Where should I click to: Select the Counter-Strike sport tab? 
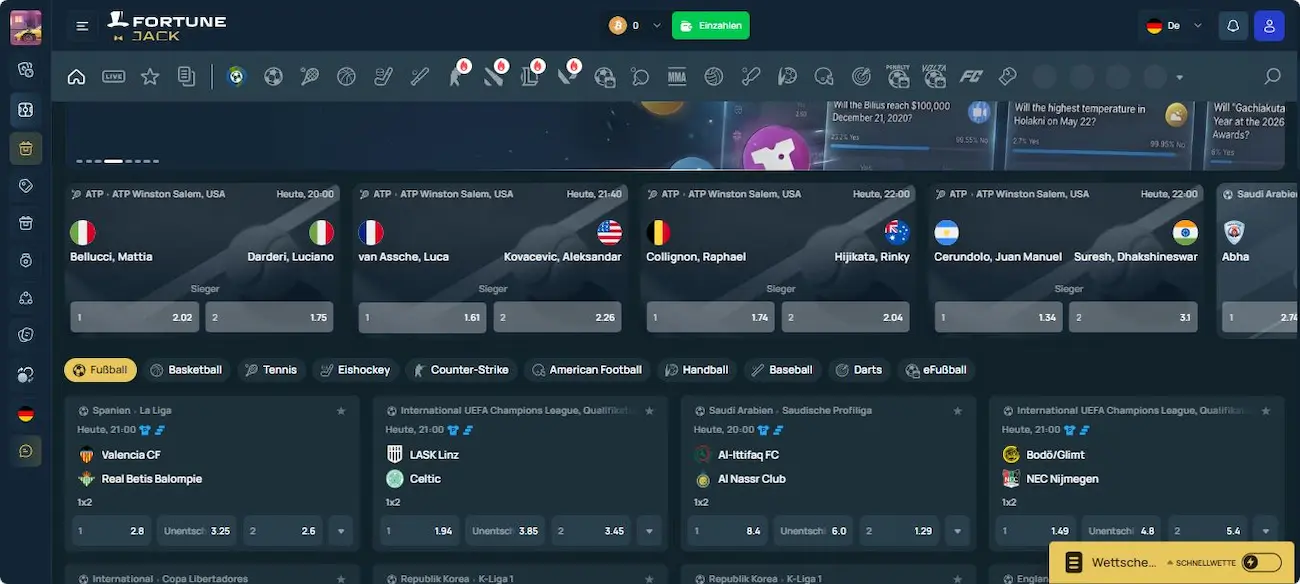point(461,370)
